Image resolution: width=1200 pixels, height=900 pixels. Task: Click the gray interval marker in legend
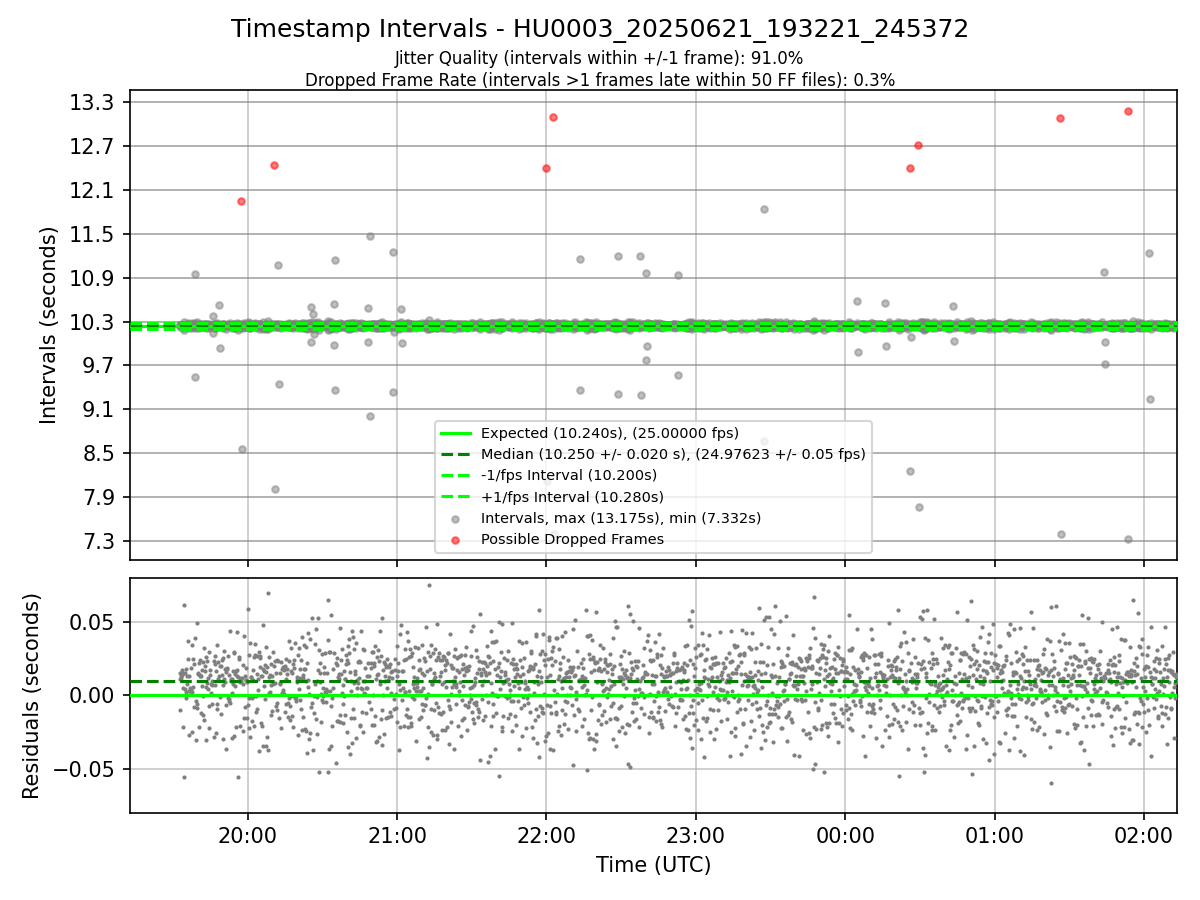tap(455, 518)
